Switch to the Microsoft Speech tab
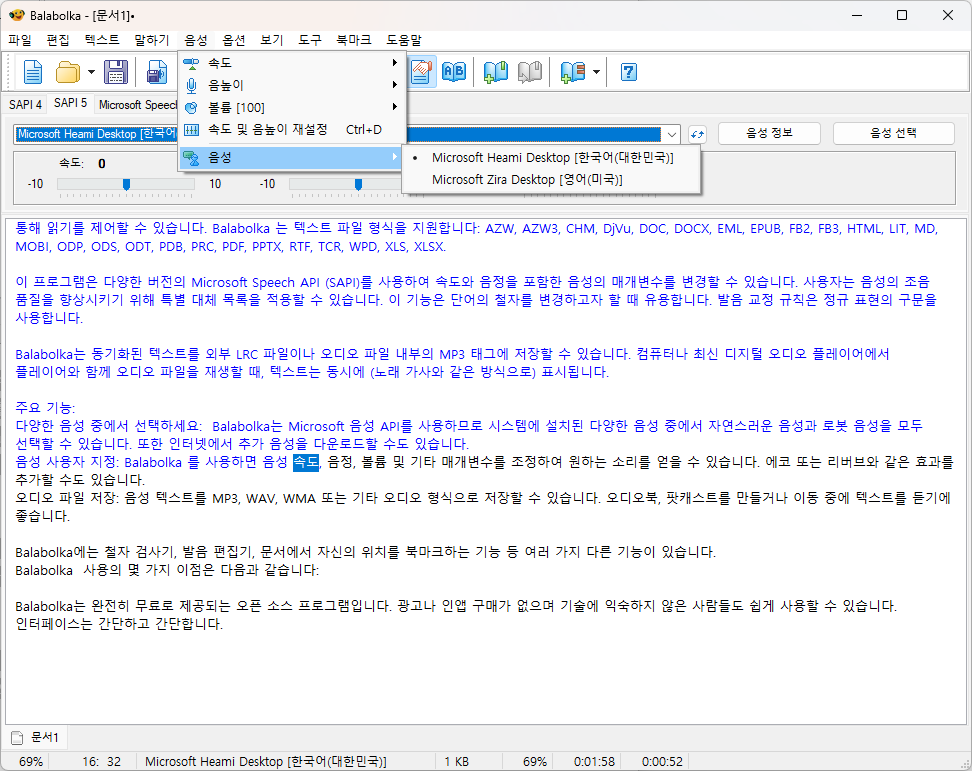 point(138,105)
